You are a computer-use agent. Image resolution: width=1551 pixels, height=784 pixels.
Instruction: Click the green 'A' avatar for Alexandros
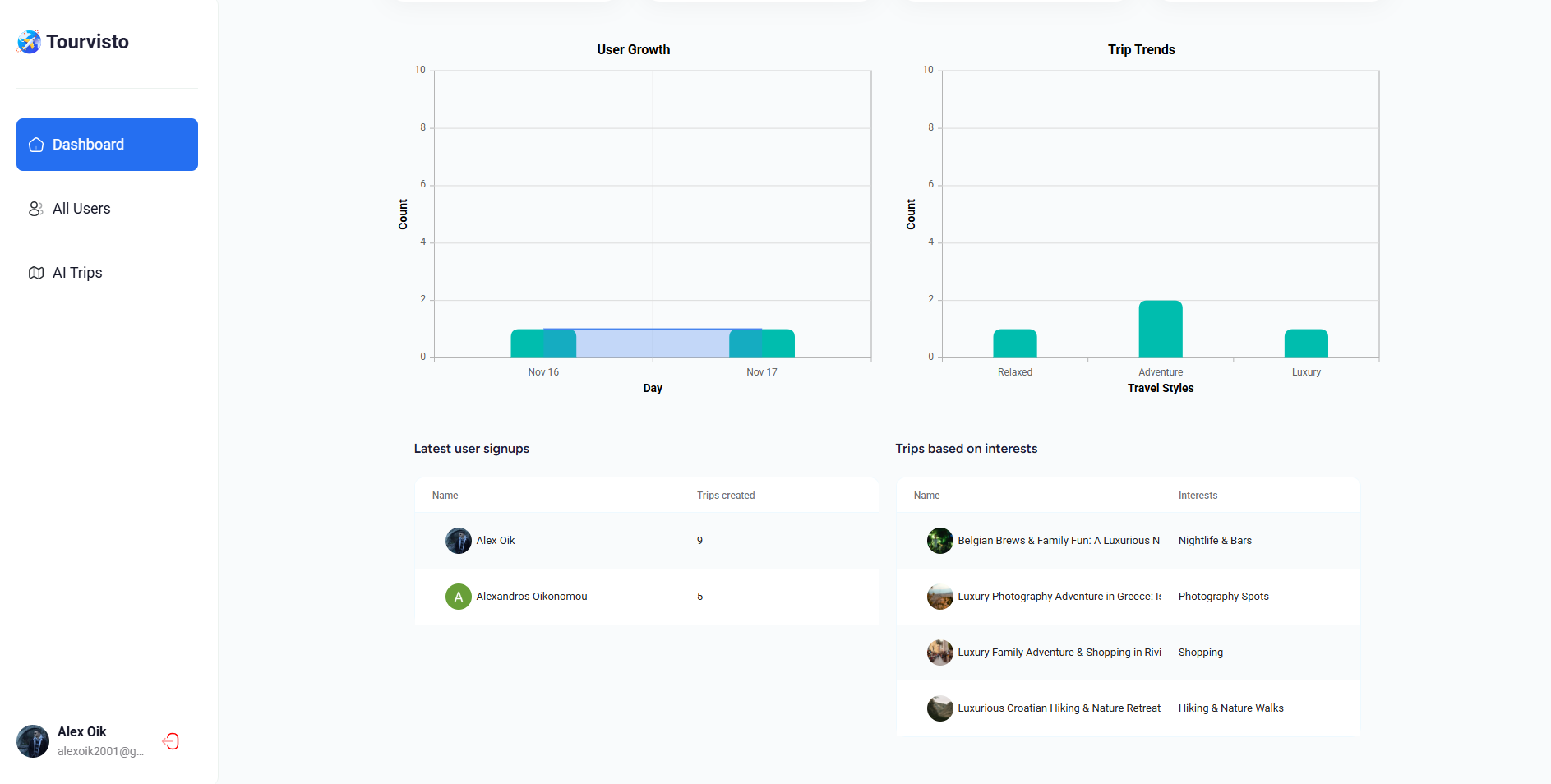tap(458, 597)
